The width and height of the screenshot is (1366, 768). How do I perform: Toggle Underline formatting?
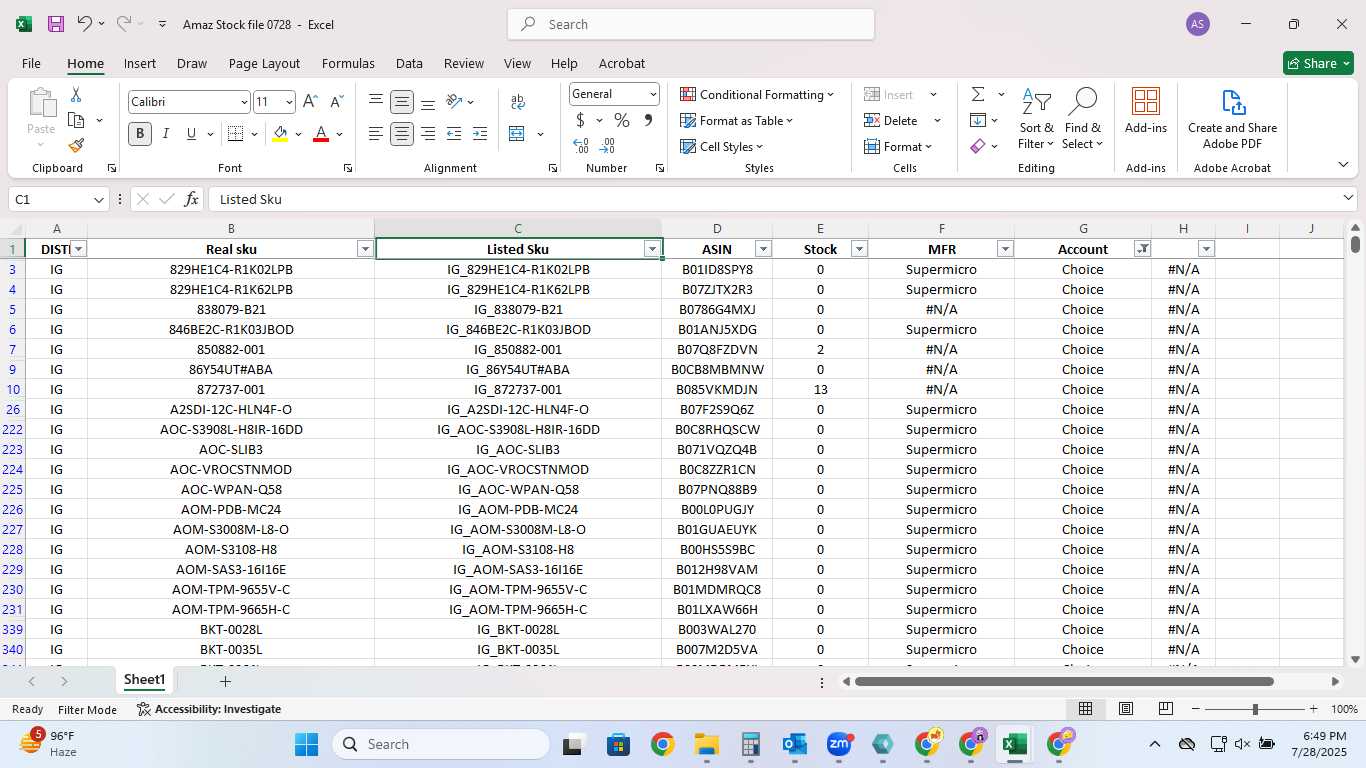click(x=191, y=133)
